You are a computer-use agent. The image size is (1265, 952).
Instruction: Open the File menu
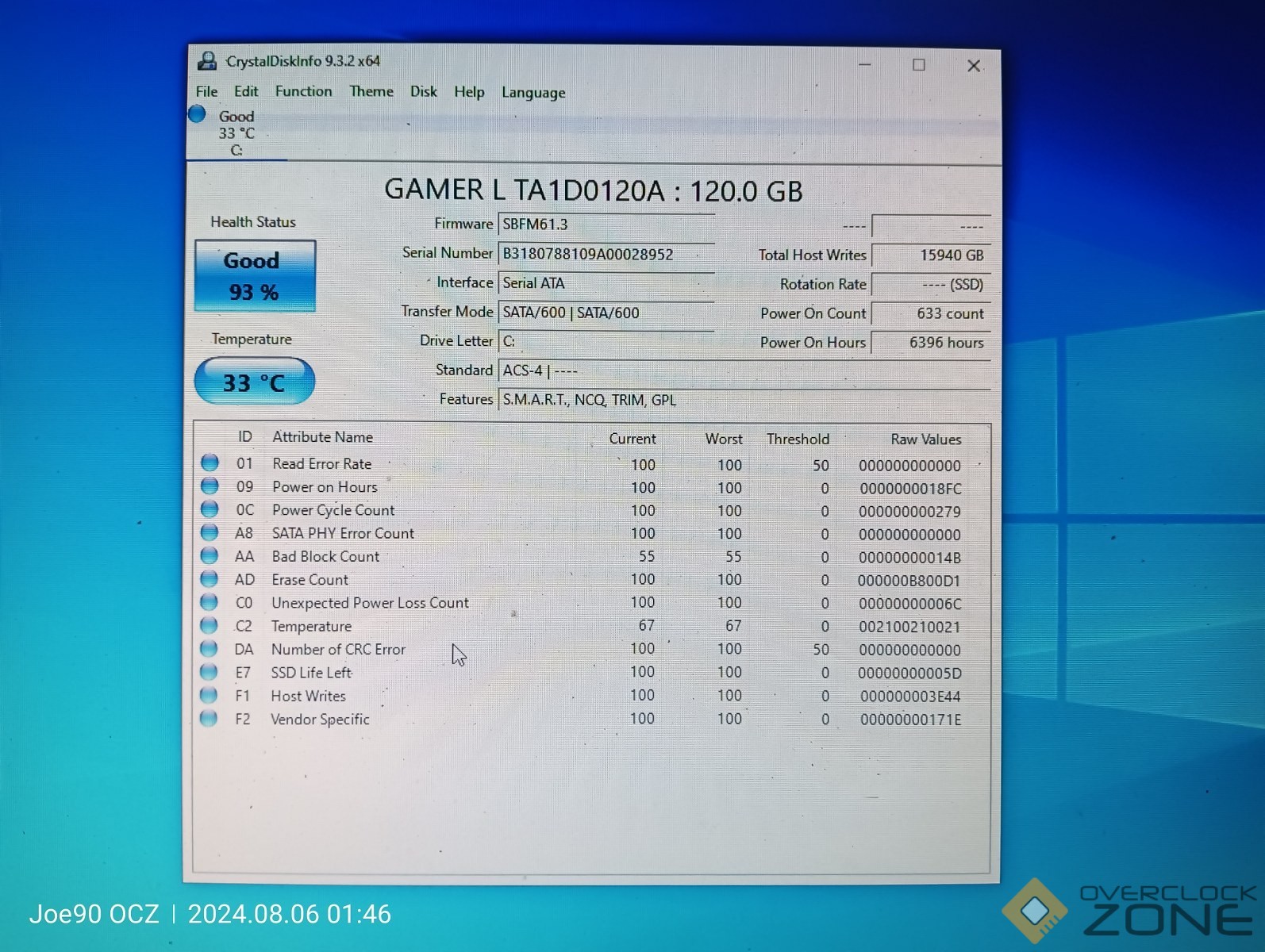pyautogui.click(x=206, y=92)
